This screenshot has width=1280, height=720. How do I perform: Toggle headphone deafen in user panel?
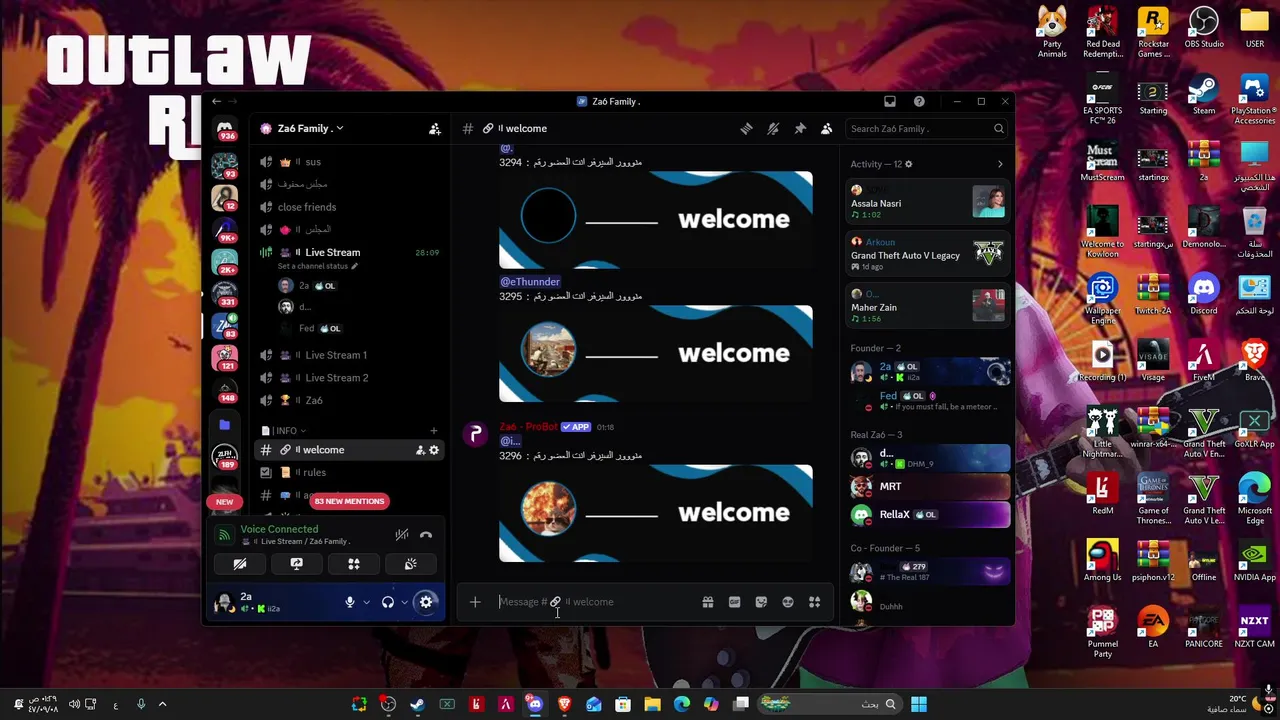tap(388, 602)
